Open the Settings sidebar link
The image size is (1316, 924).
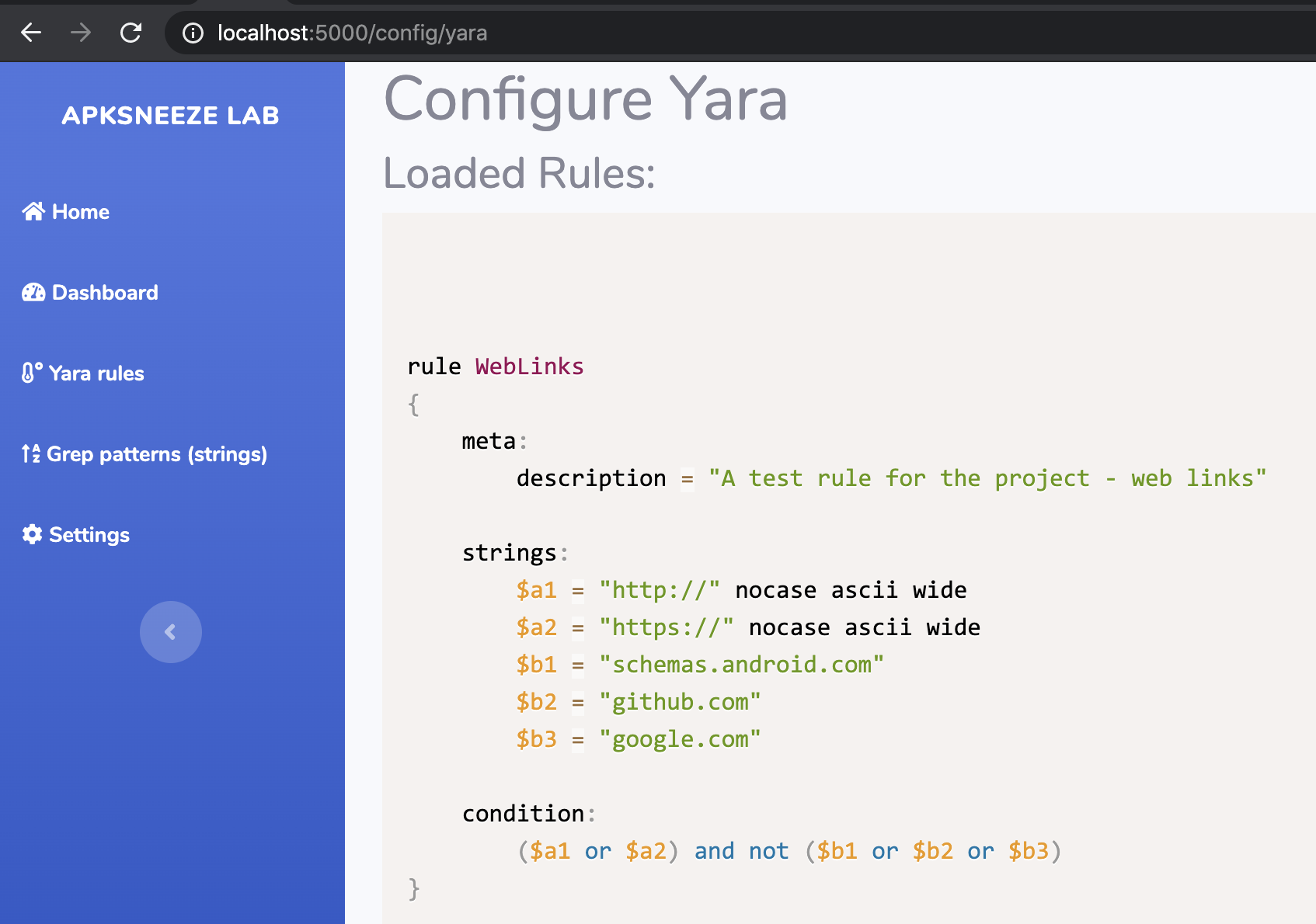click(x=76, y=534)
